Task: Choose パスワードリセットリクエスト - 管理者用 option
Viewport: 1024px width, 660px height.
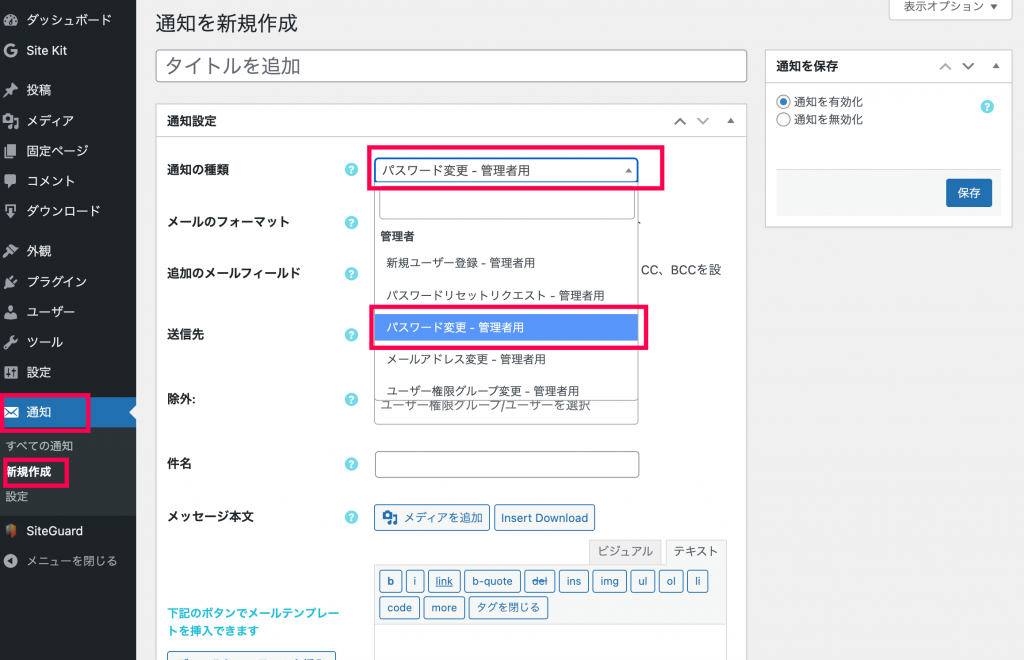Action: pyautogui.click(x=506, y=295)
